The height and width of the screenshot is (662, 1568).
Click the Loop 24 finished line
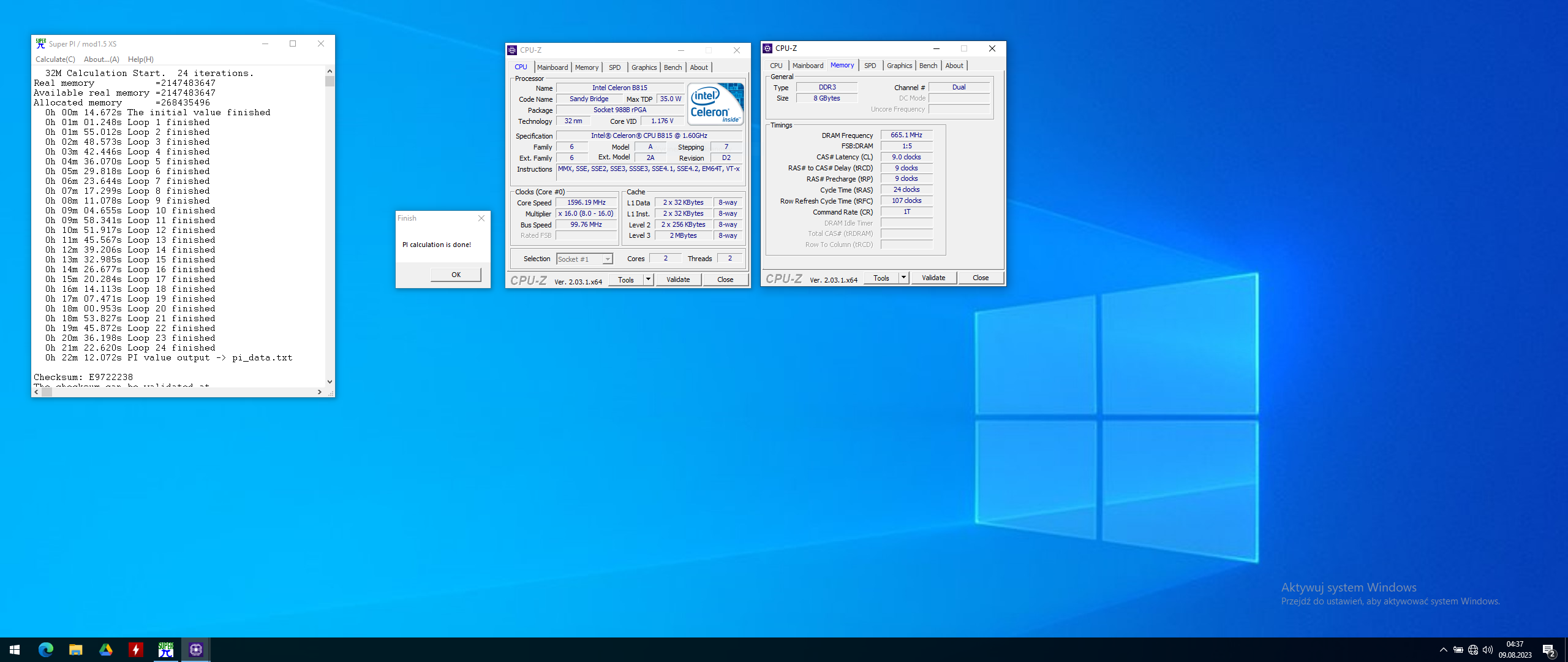coord(130,348)
